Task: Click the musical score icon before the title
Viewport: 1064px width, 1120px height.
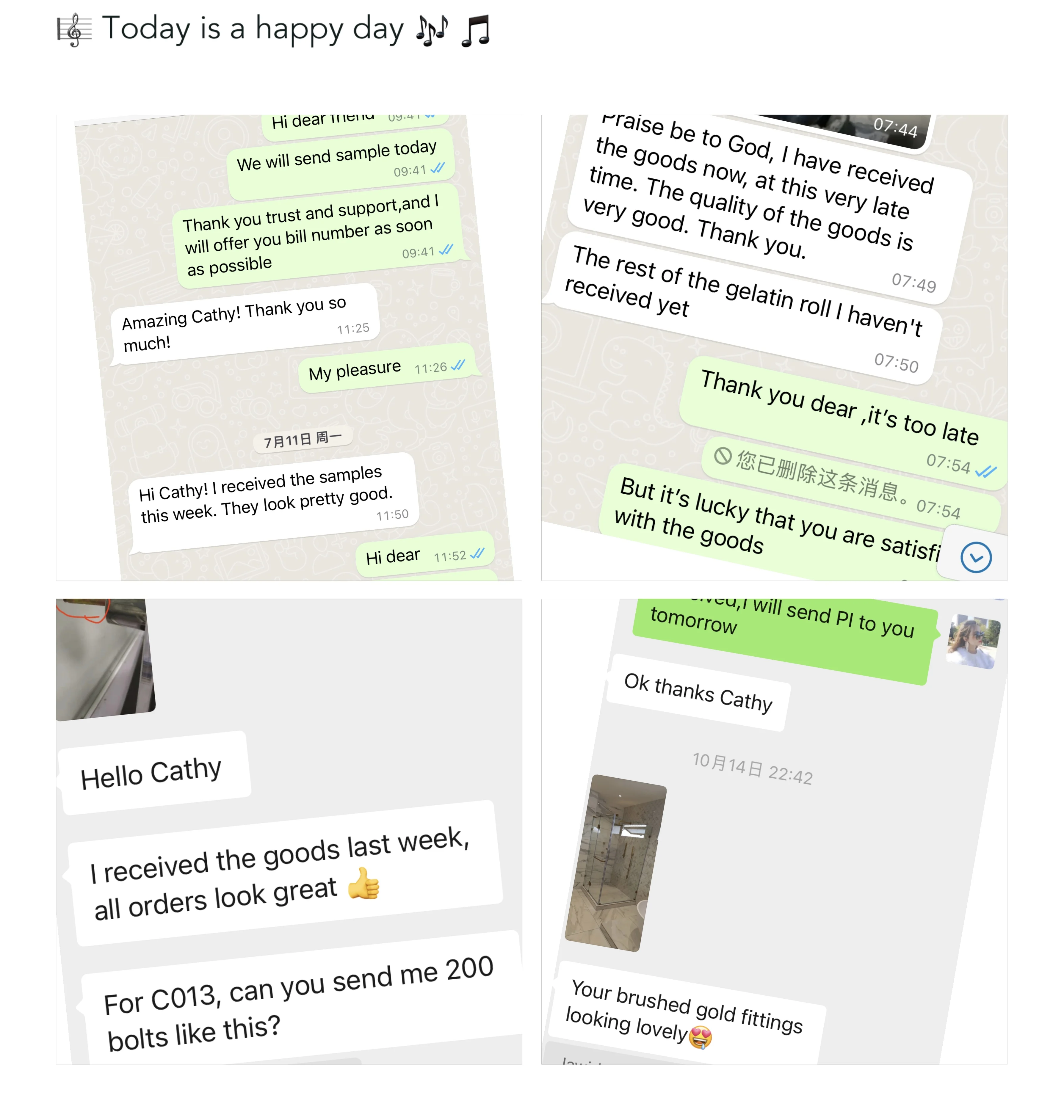Action: pyautogui.click(x=74, y=30)
